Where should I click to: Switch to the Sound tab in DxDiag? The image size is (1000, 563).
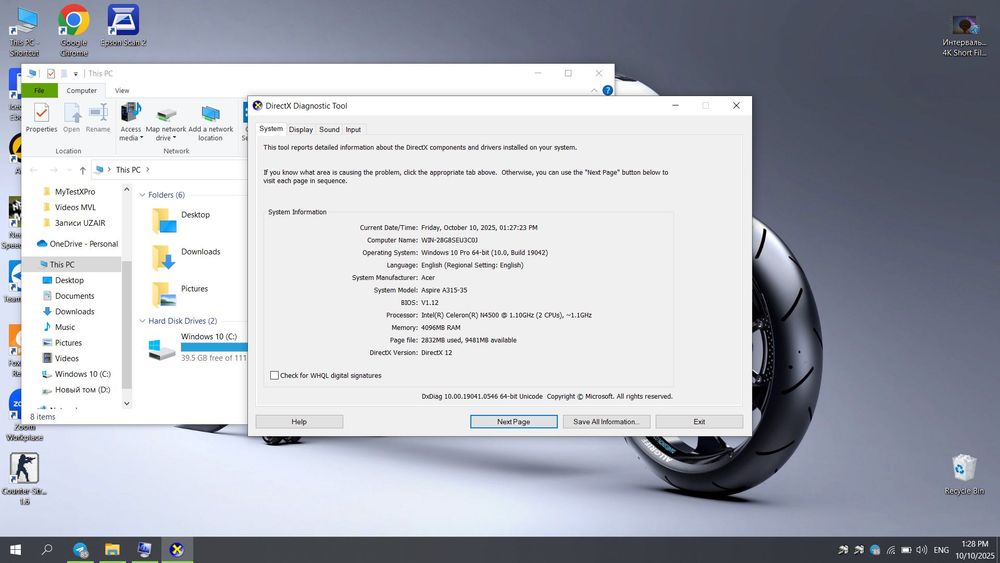tap(329, 129)
